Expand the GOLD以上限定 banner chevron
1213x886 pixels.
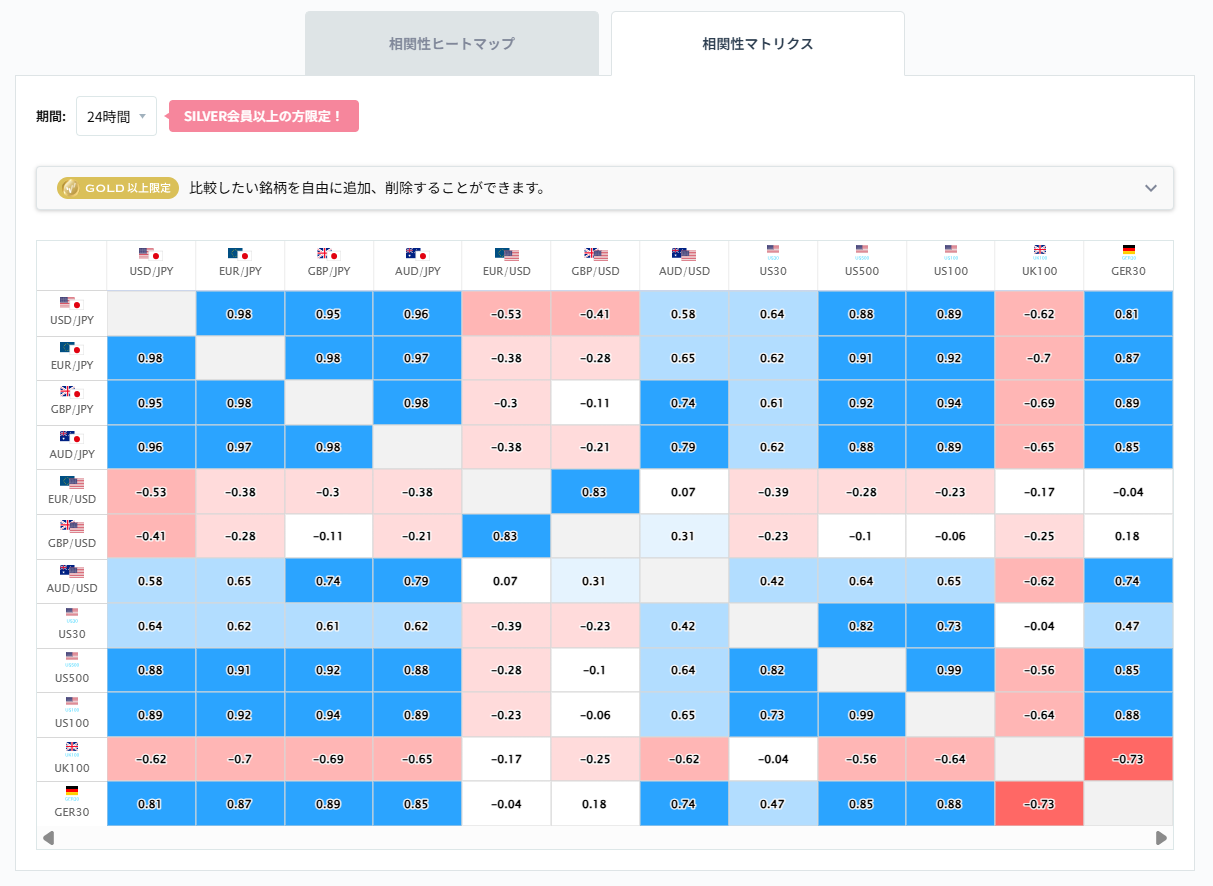coord(1150,188)
